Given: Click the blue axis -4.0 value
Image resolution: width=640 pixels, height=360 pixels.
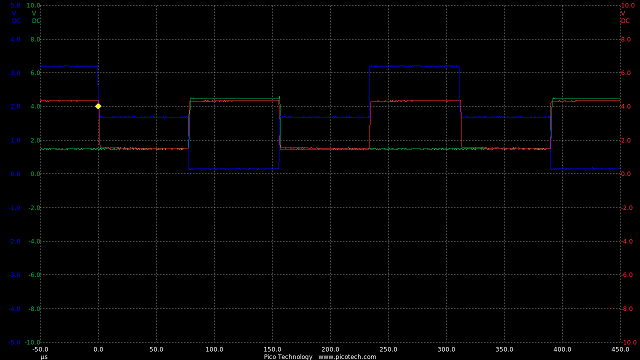Looking at the screenshot, I should [x=15, y=309].
